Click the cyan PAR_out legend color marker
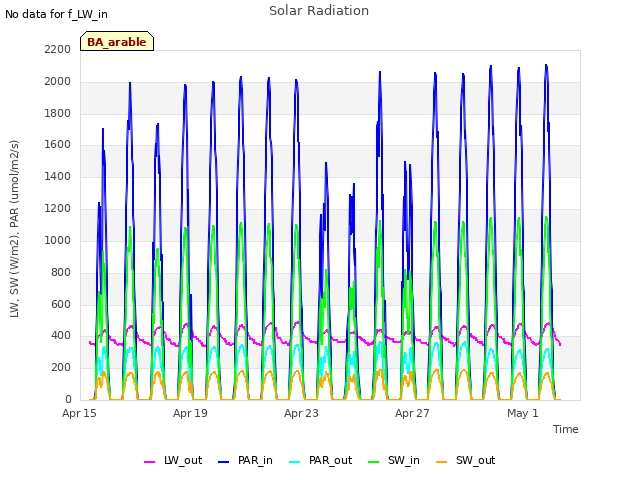The height and width of the screenshot is (480, 640). click(x=294, y=462)
